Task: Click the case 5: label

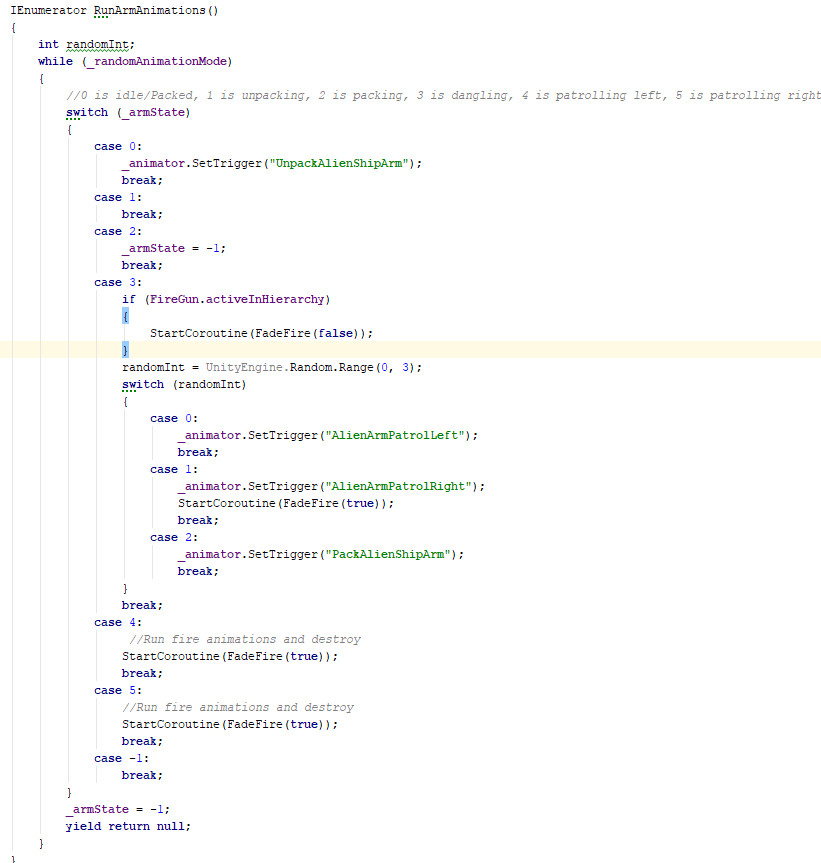Action: tap(118, 690)
